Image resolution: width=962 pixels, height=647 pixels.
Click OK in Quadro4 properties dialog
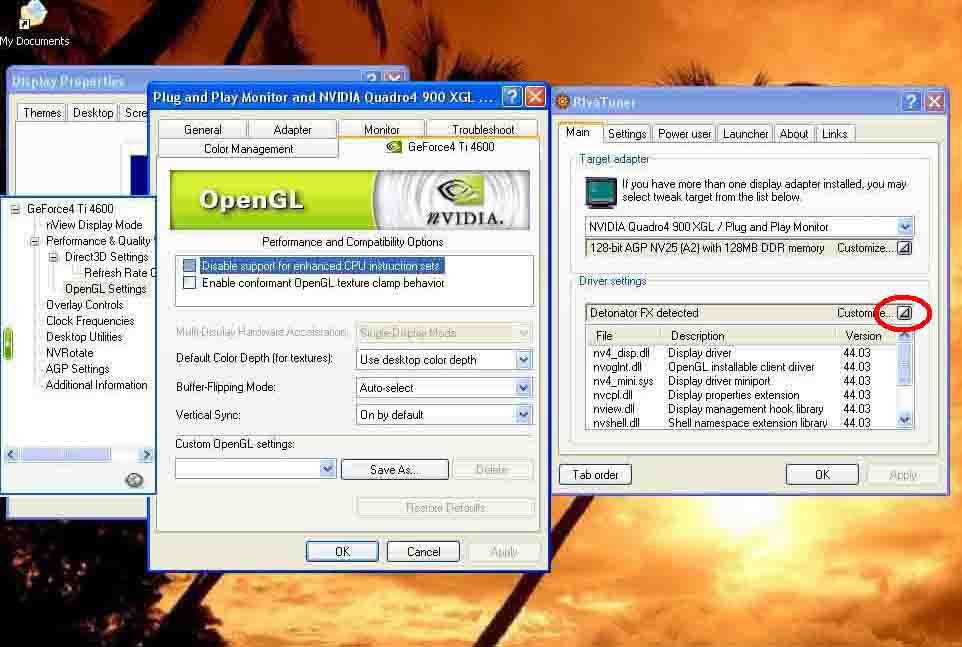[342, 551]
